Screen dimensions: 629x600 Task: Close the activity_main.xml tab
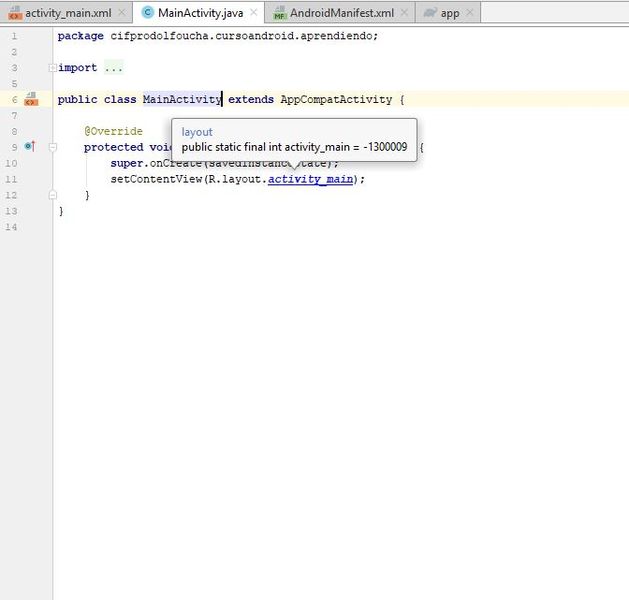pos(122,13)
